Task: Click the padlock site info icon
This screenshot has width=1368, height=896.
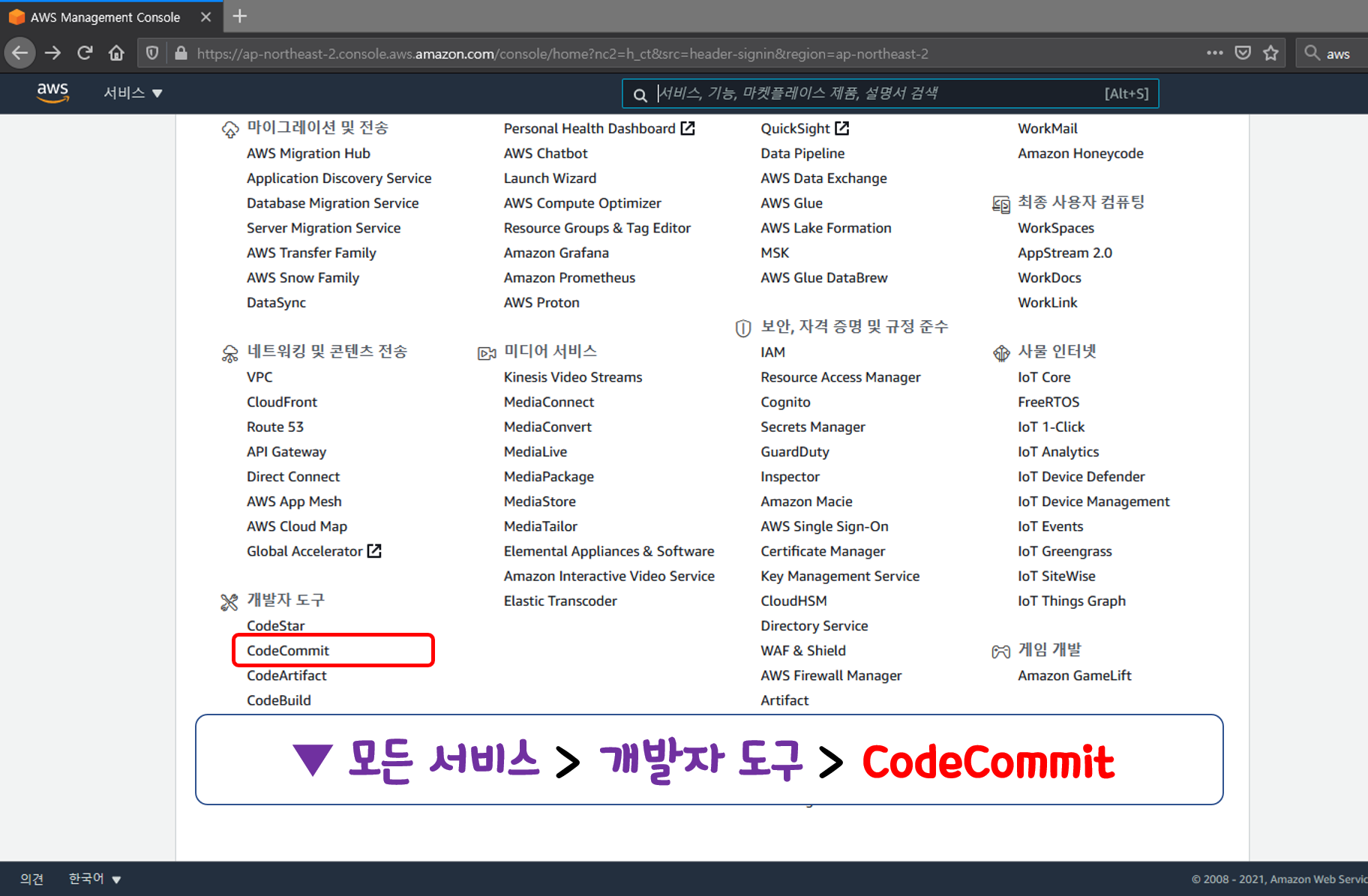Action: (181, 53)
